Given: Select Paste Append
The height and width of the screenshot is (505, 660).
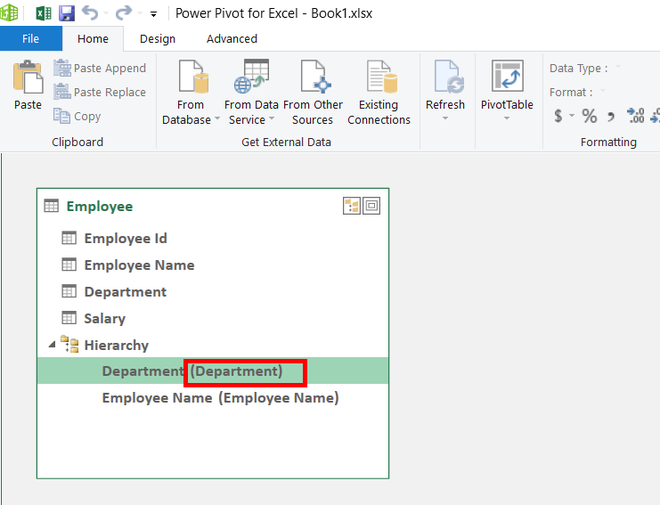Looking at the screenshot, I should [100, 68].
